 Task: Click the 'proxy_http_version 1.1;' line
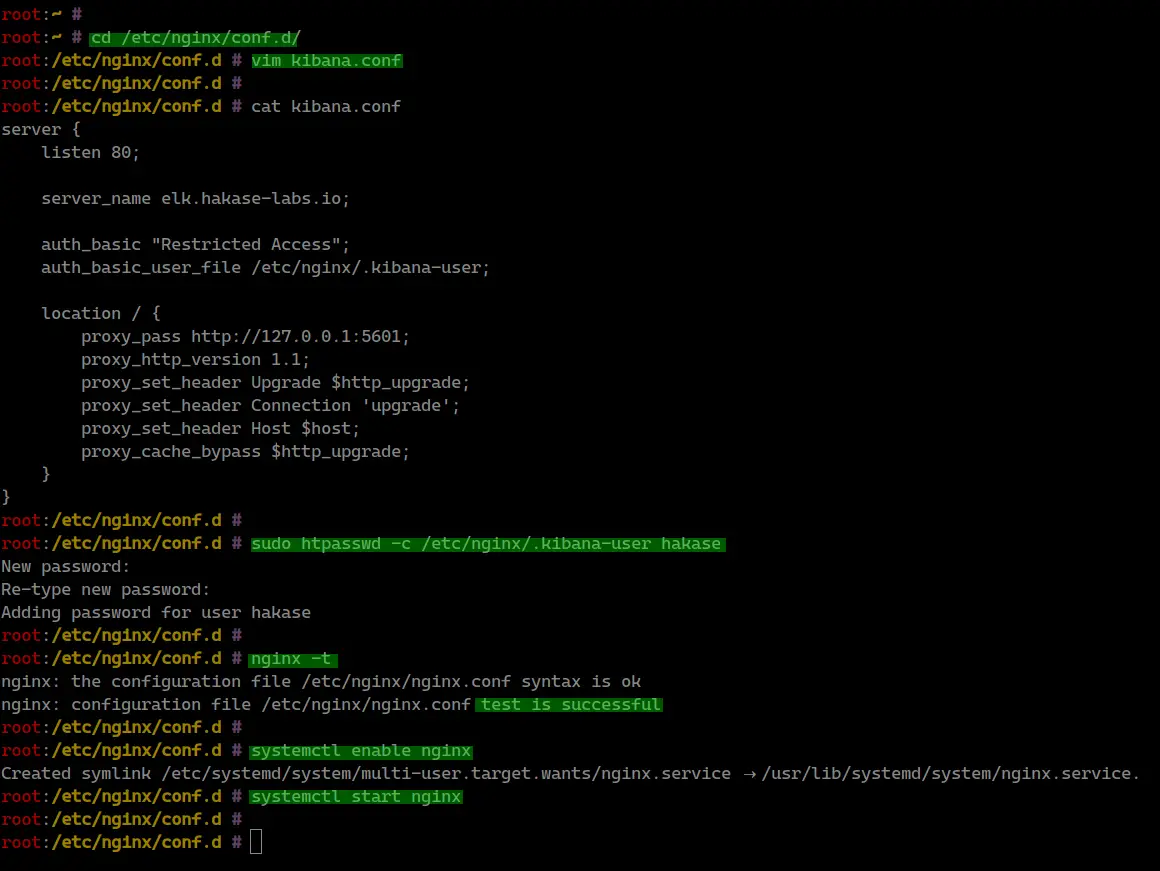pos(195,360)
